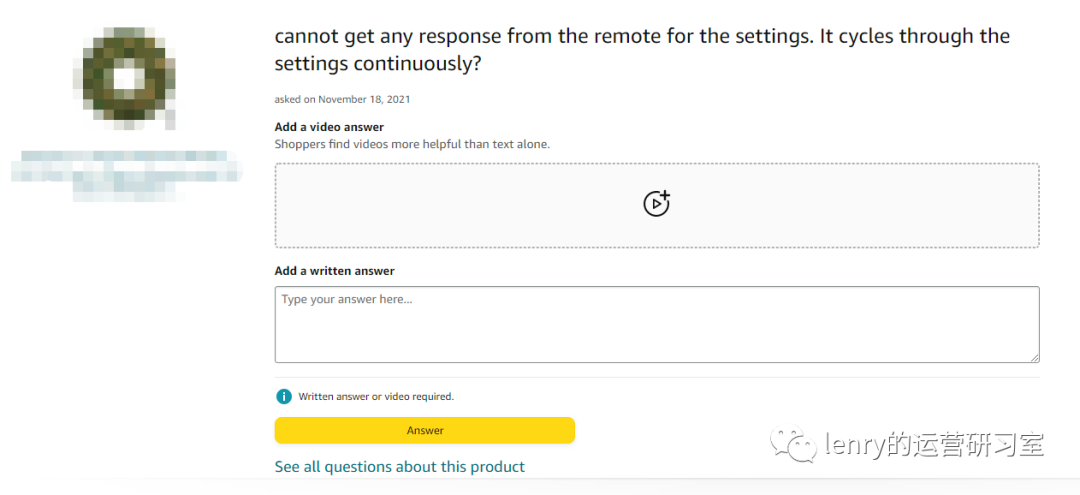Image resolution: width=1080 pixels, height=495 pixels.
Task: Open the pixelated product thumbnail image
Action: [126, 76]
